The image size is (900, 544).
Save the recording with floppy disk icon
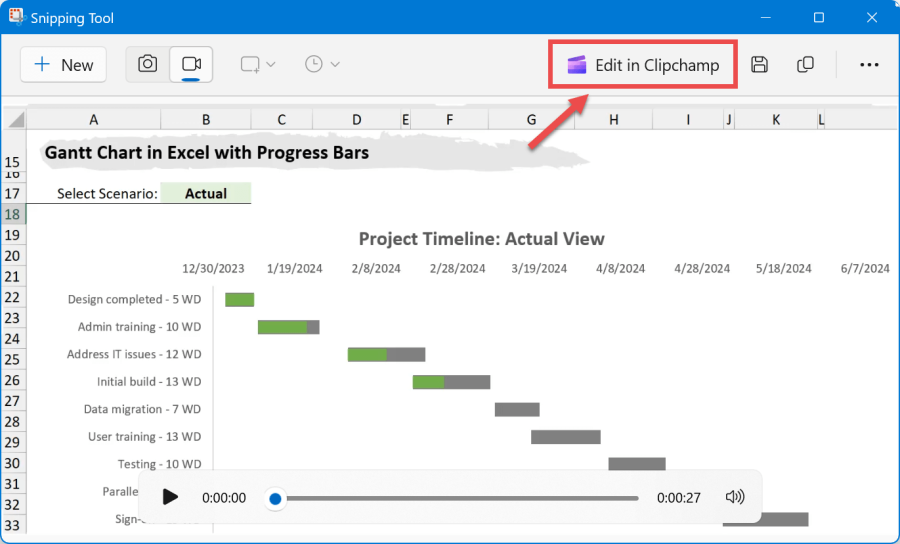(x=759, y=64)
